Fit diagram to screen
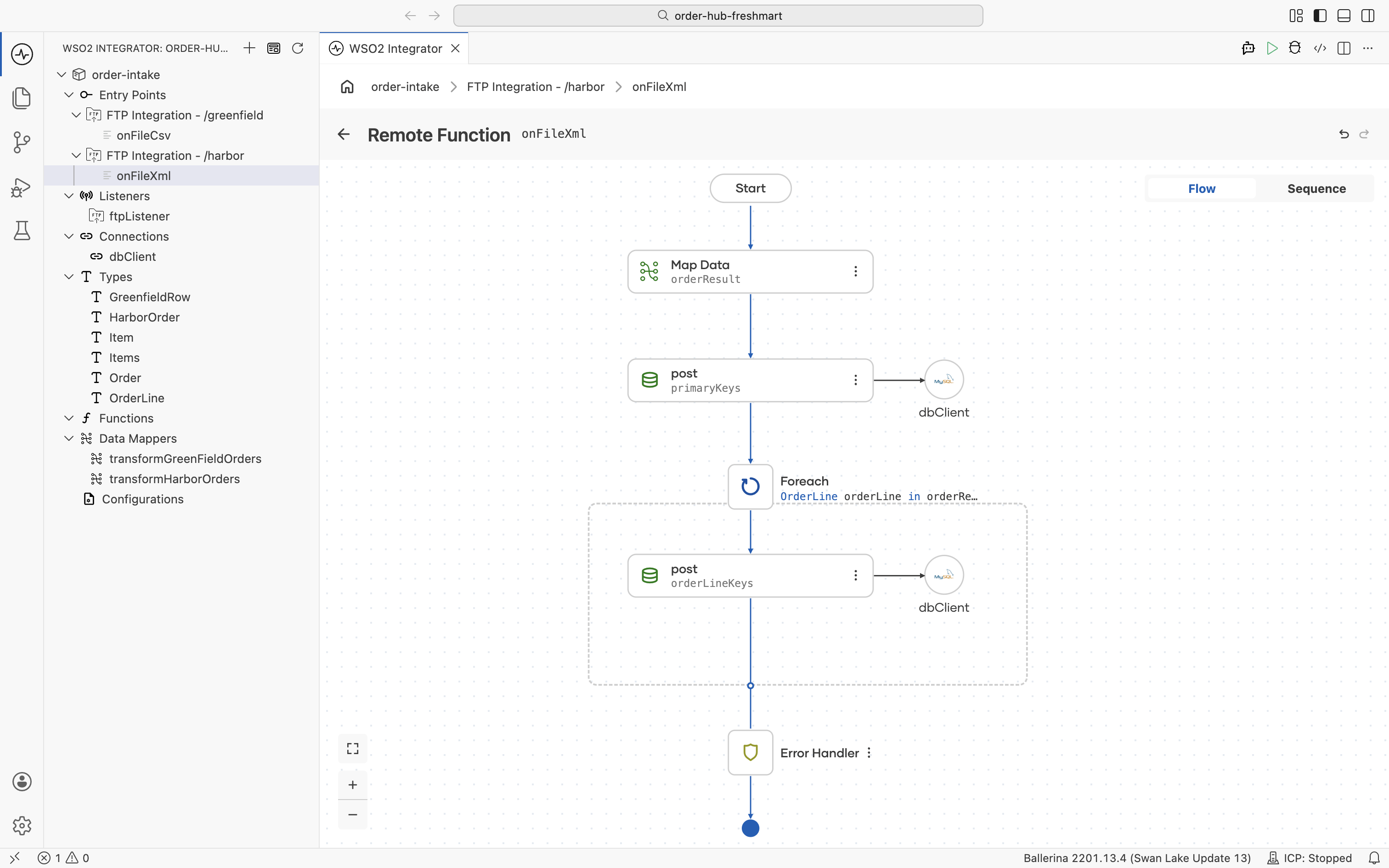The height and width of the screenshot is (868, 1389). (x=352, y=749)
